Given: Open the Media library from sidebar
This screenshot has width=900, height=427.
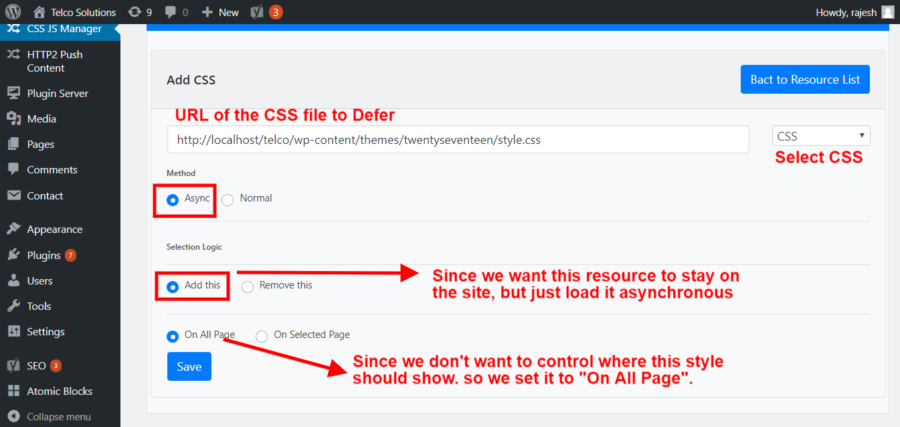Looking at the screenshot, I should pyautogui.click(x=41, y=119).
